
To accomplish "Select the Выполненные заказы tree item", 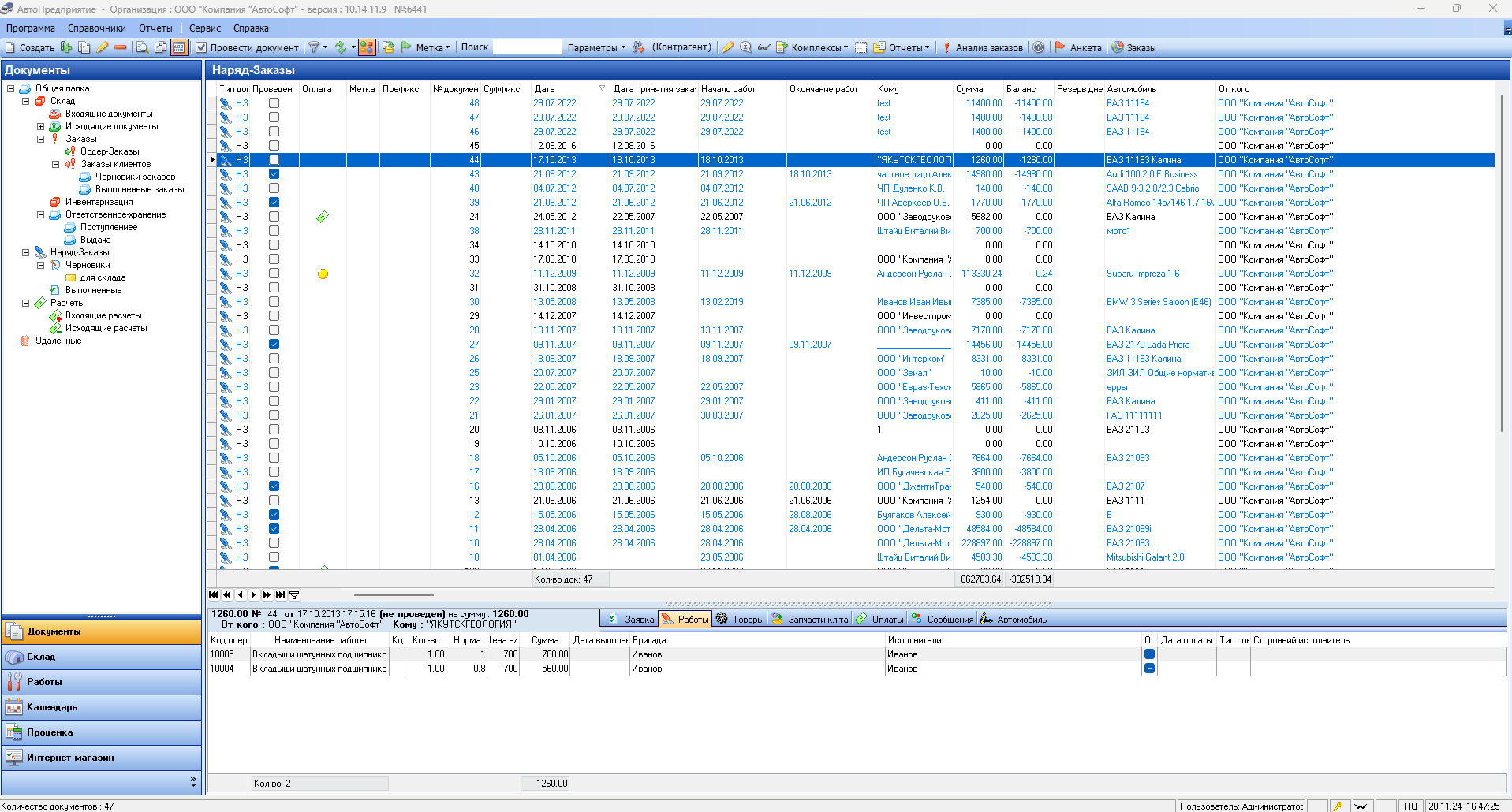I will click(139, 189).
